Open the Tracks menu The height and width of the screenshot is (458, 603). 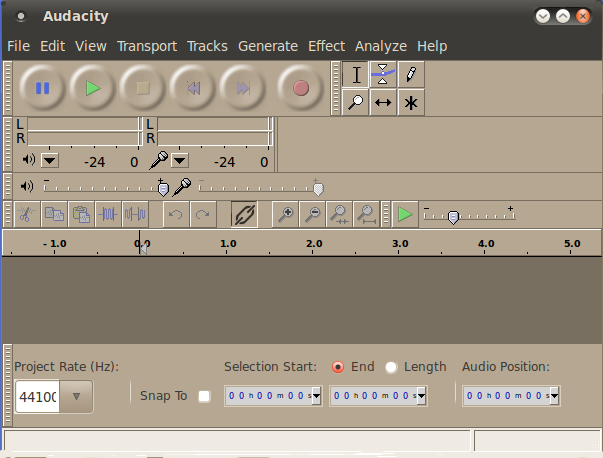coord(207,46)
